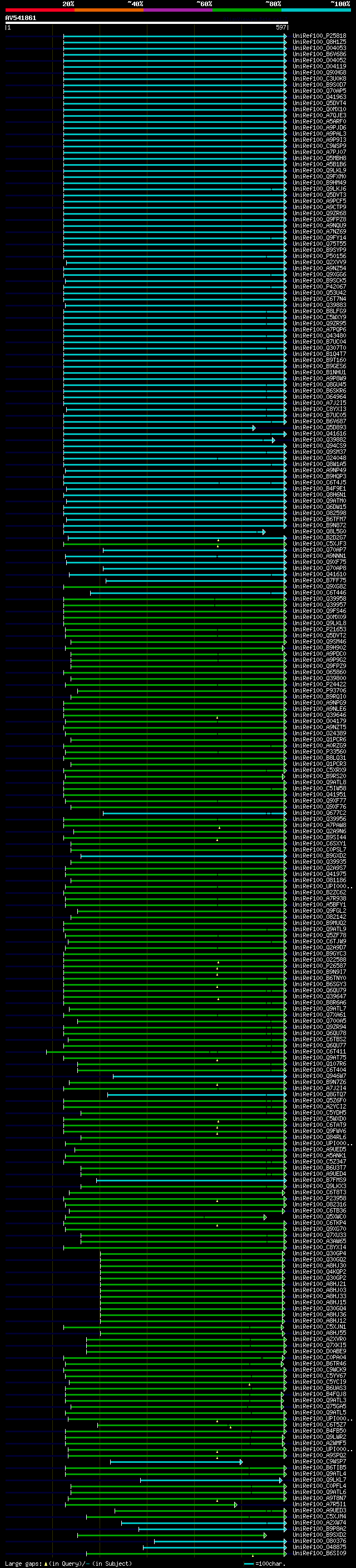Open hit UniRef100_O04053
This screenshot has height=1568, width=356.
coord(319,48)
